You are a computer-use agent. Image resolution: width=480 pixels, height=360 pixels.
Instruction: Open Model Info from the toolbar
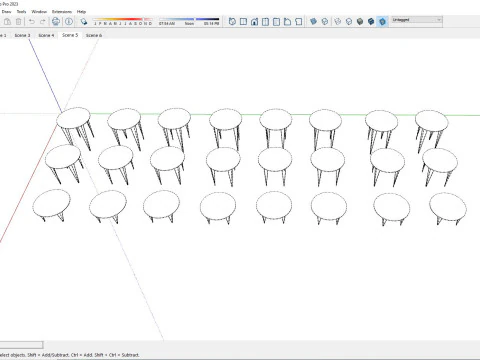(69, 22)
